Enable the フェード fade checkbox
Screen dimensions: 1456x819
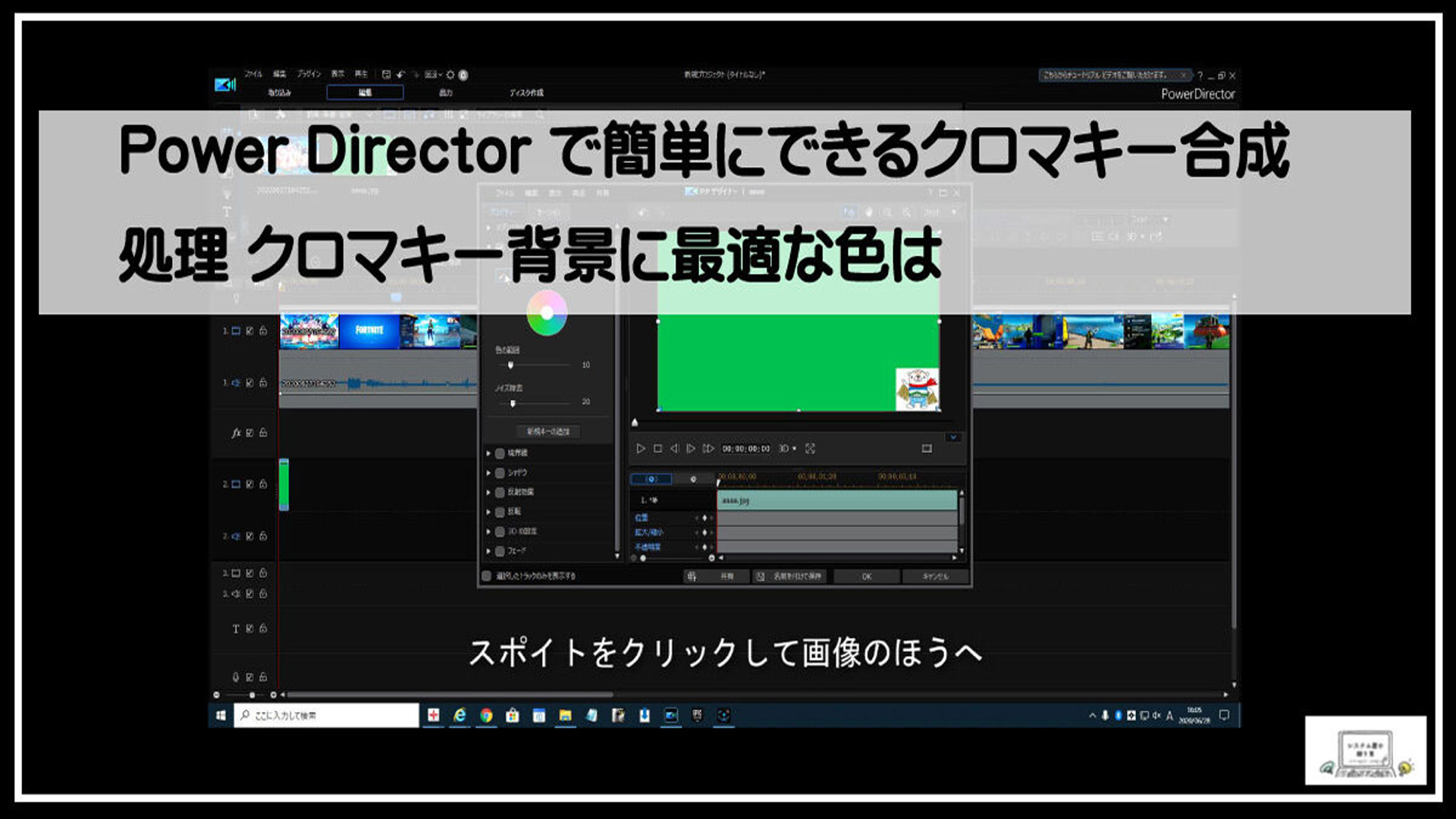click(x=500, y=551)
